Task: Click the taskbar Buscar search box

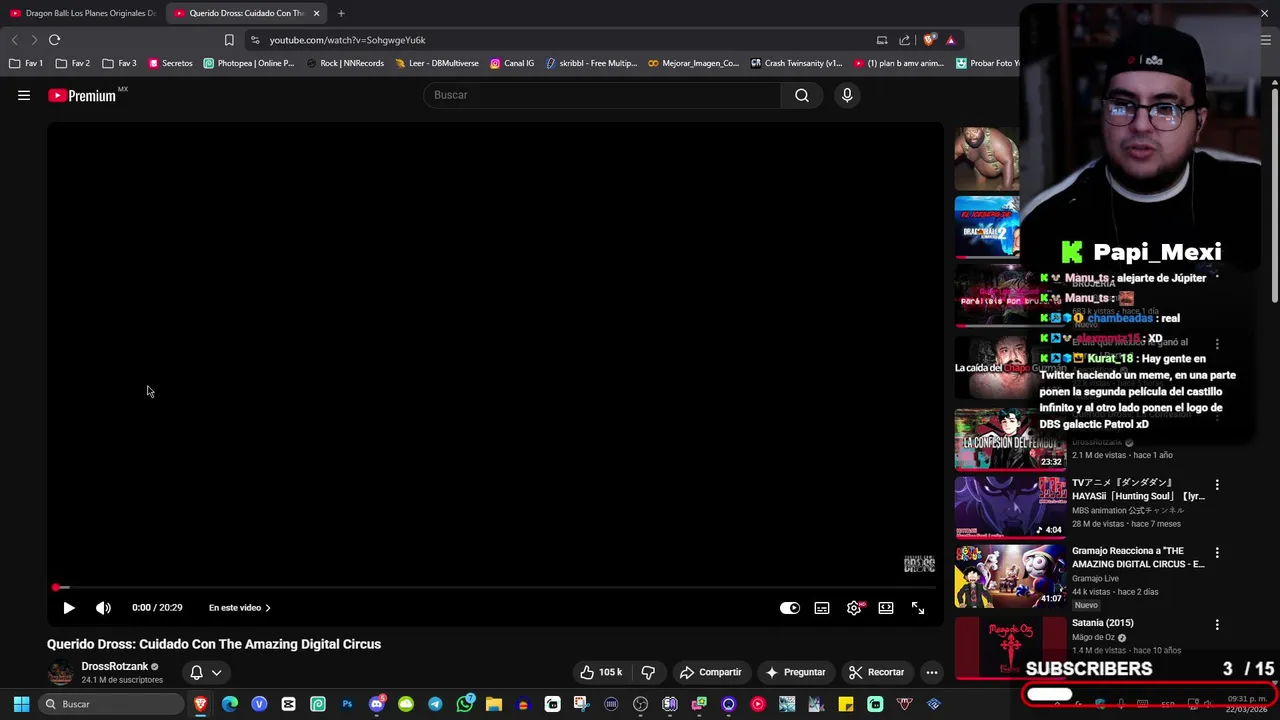Action: [112, 704]
